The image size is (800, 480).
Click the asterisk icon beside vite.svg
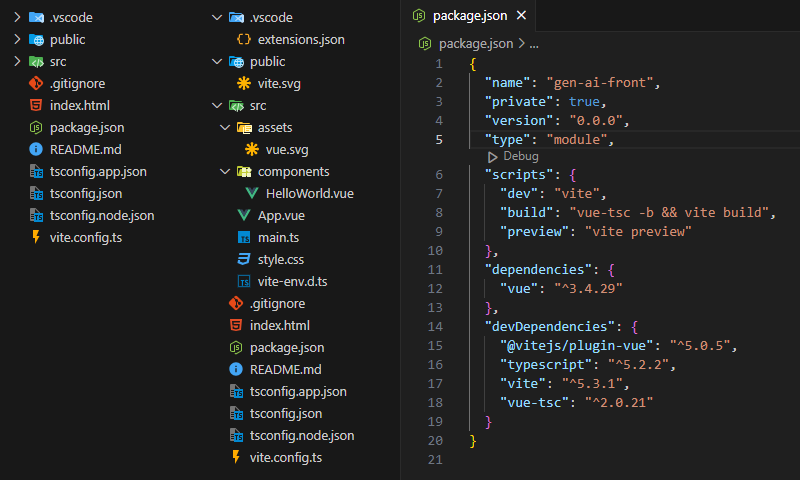click(244, 83)
